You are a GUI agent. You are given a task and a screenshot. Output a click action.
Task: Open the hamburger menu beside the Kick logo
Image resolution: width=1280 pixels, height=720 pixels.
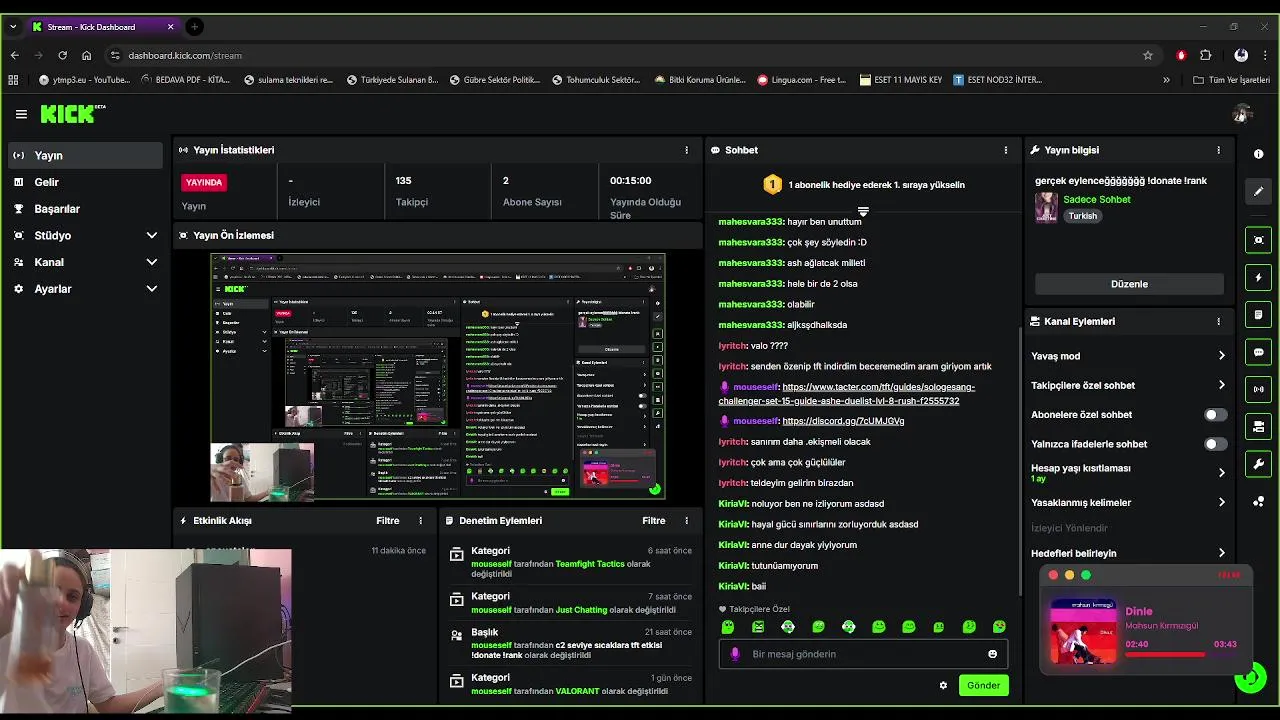tap(21, 114)
